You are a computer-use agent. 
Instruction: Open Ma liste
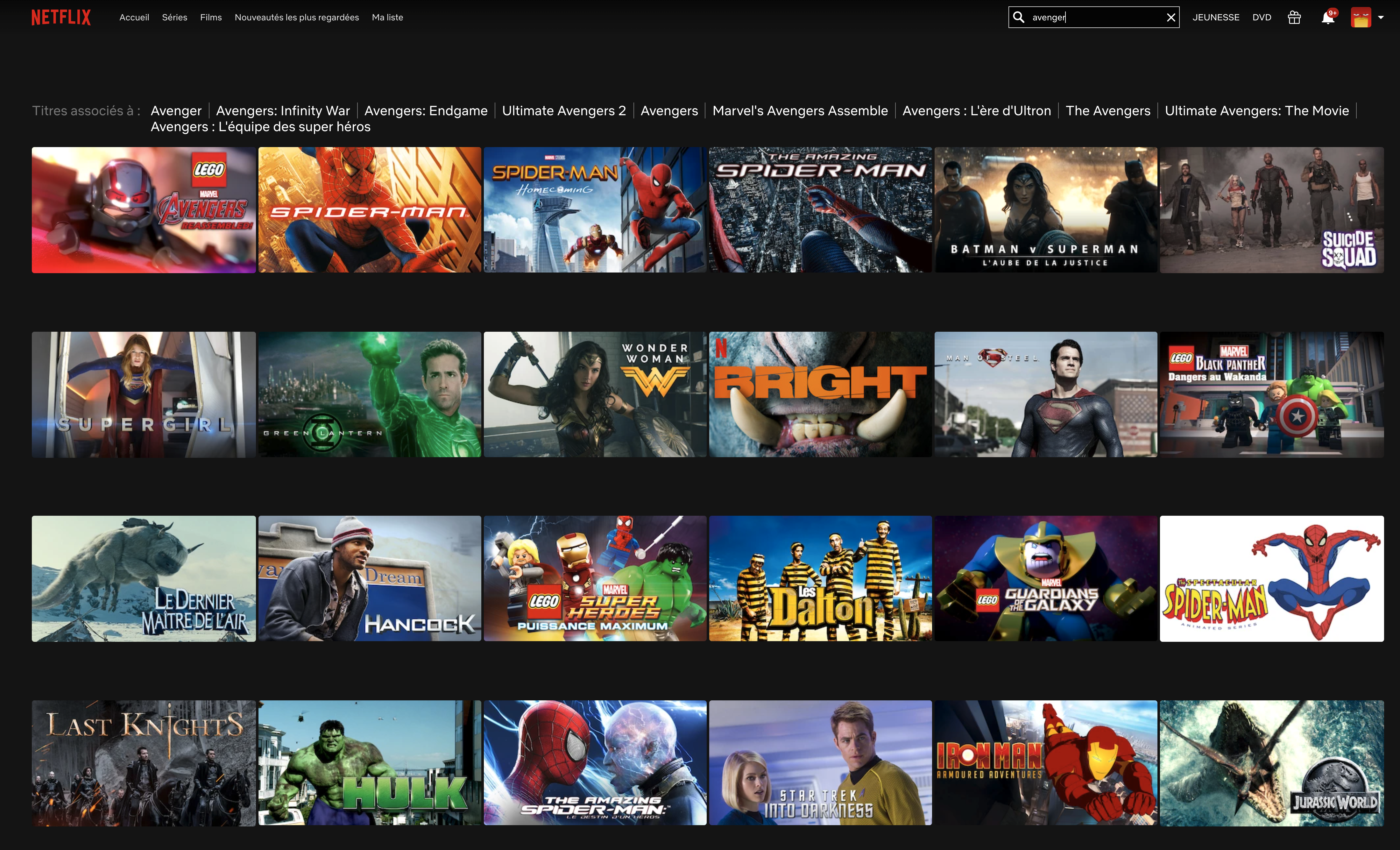[x=387, y=18]
